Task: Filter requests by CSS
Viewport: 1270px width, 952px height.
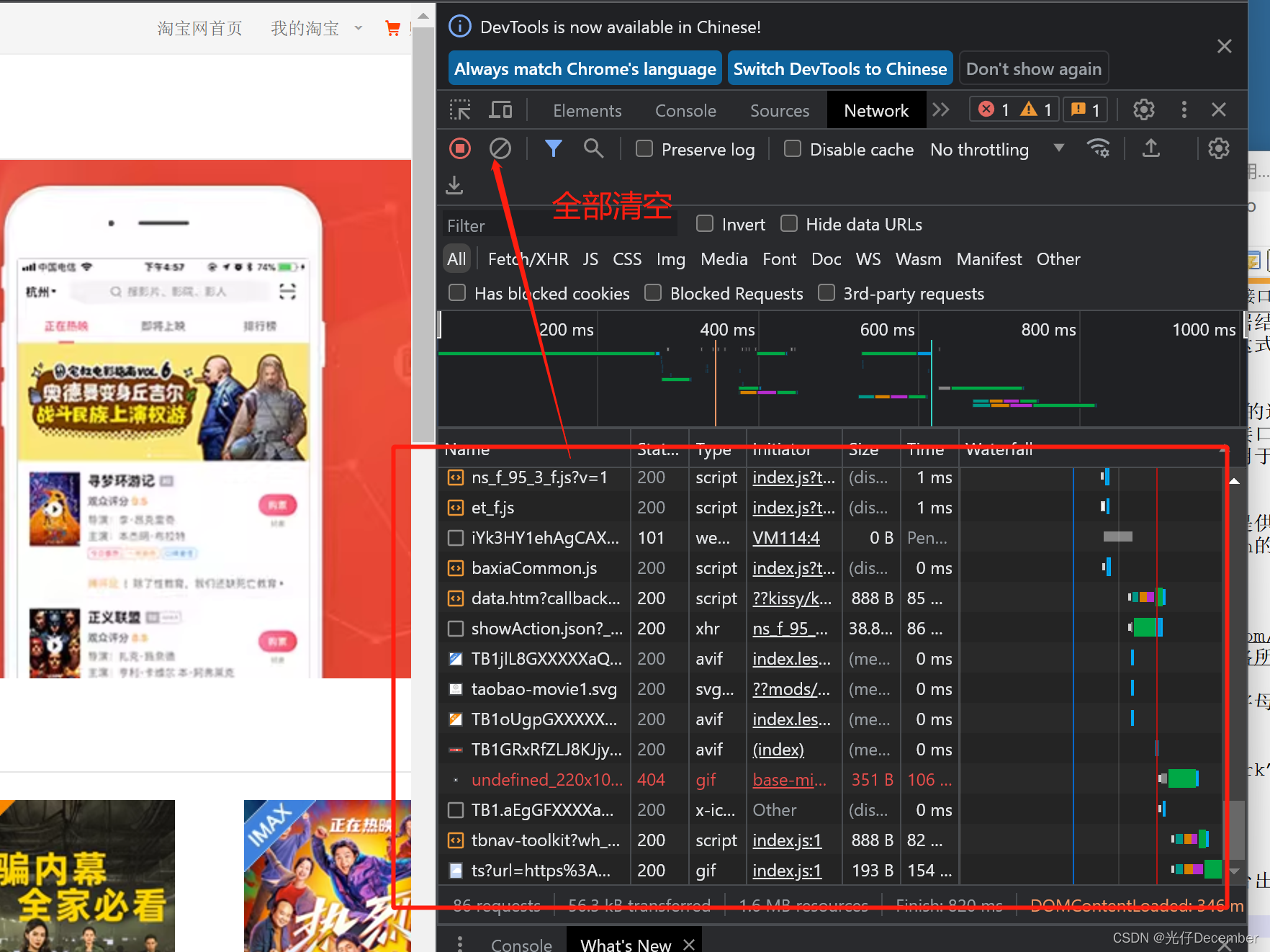Action: coord(627,259)
